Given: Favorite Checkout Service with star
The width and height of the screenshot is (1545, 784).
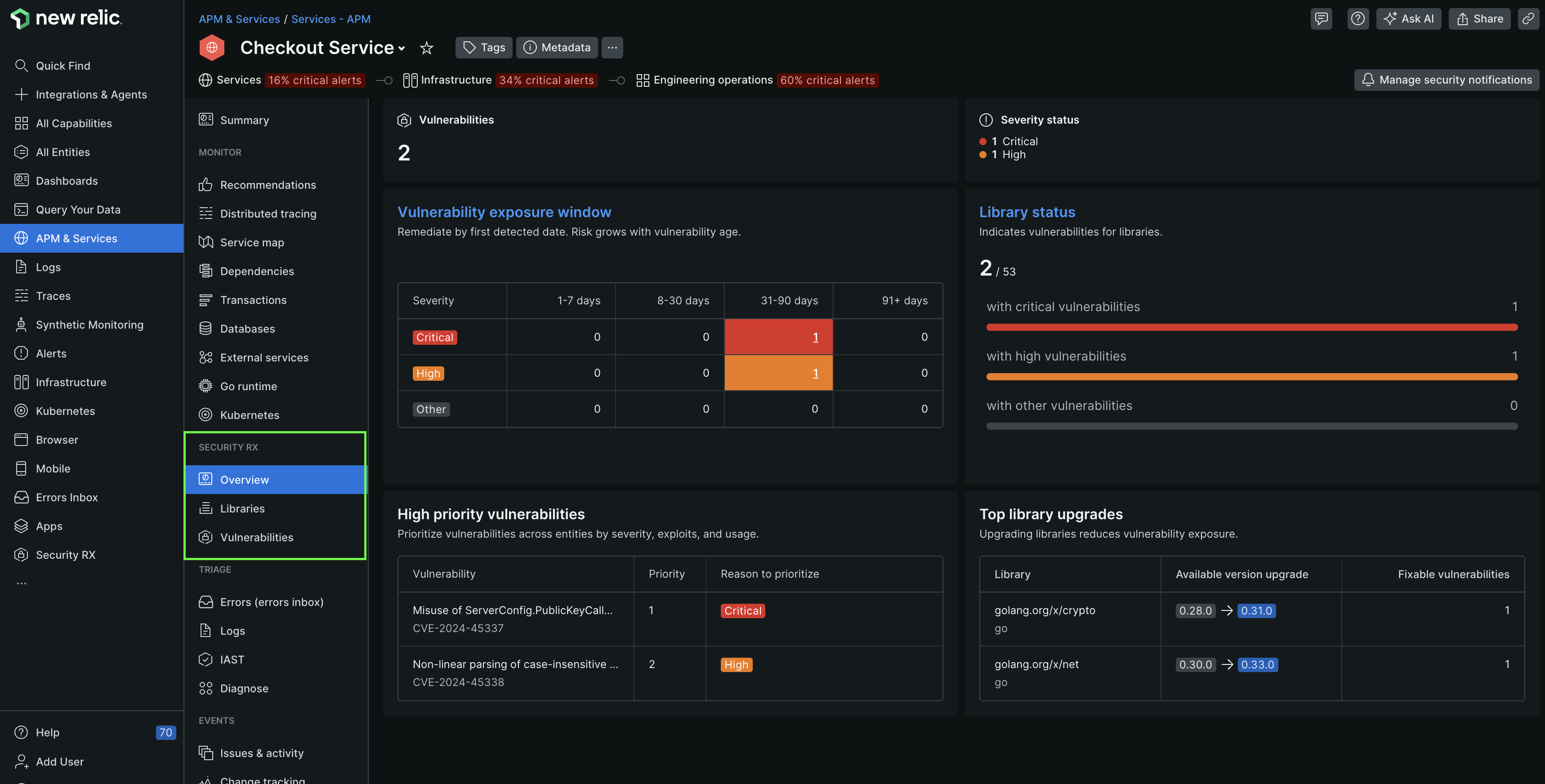Looking at the screenshot, I should (x=426, y=47).
